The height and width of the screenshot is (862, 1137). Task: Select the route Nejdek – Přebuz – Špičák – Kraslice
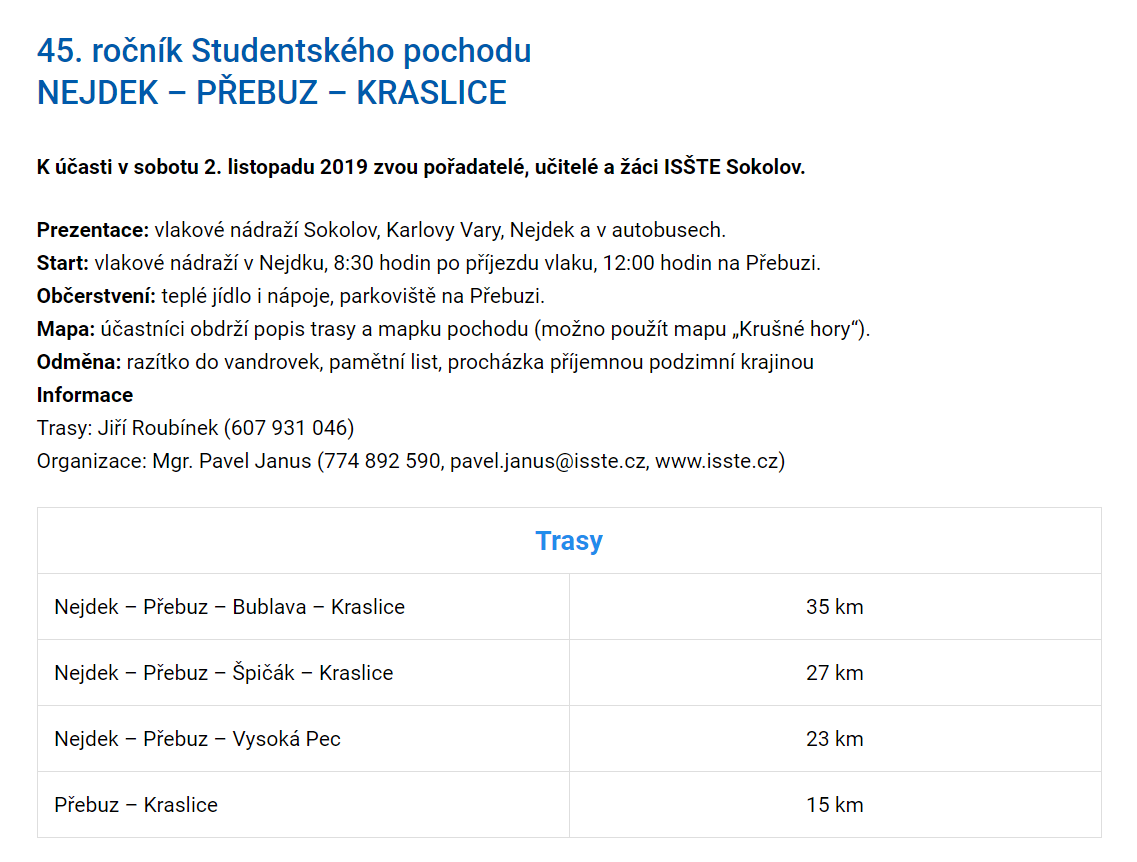(303, 673)
